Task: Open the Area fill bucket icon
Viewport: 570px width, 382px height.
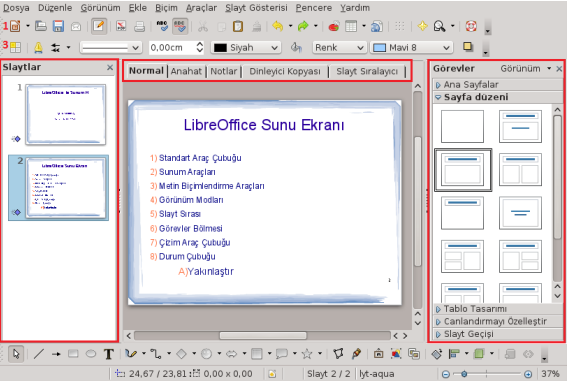Action: coord(296,48)
